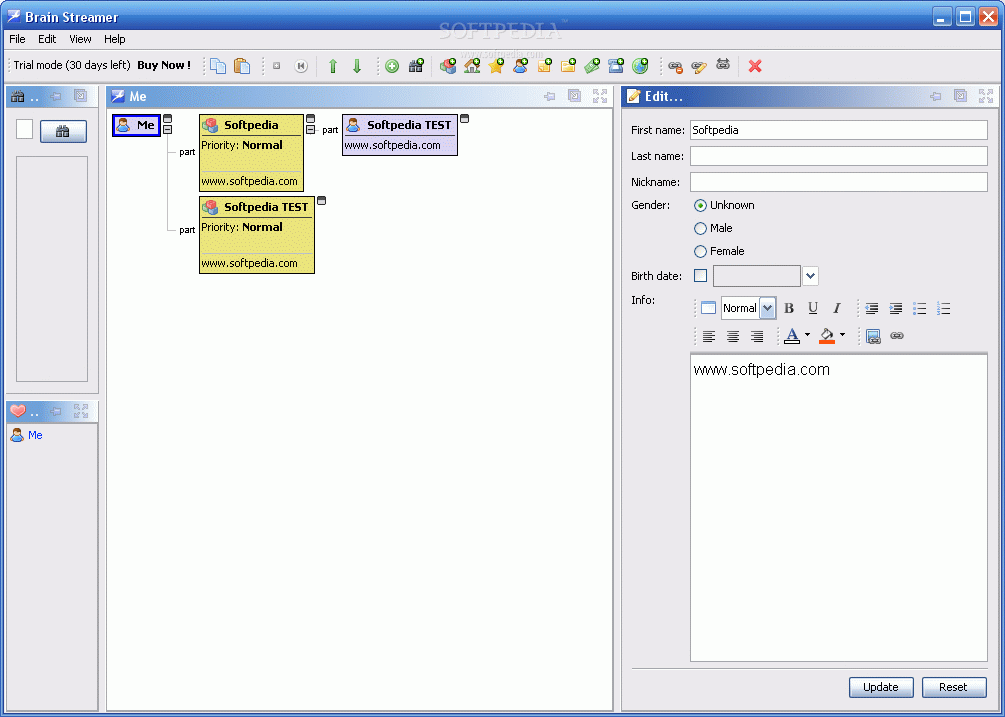Apply font color with the A icon

[x=792, y=336]
